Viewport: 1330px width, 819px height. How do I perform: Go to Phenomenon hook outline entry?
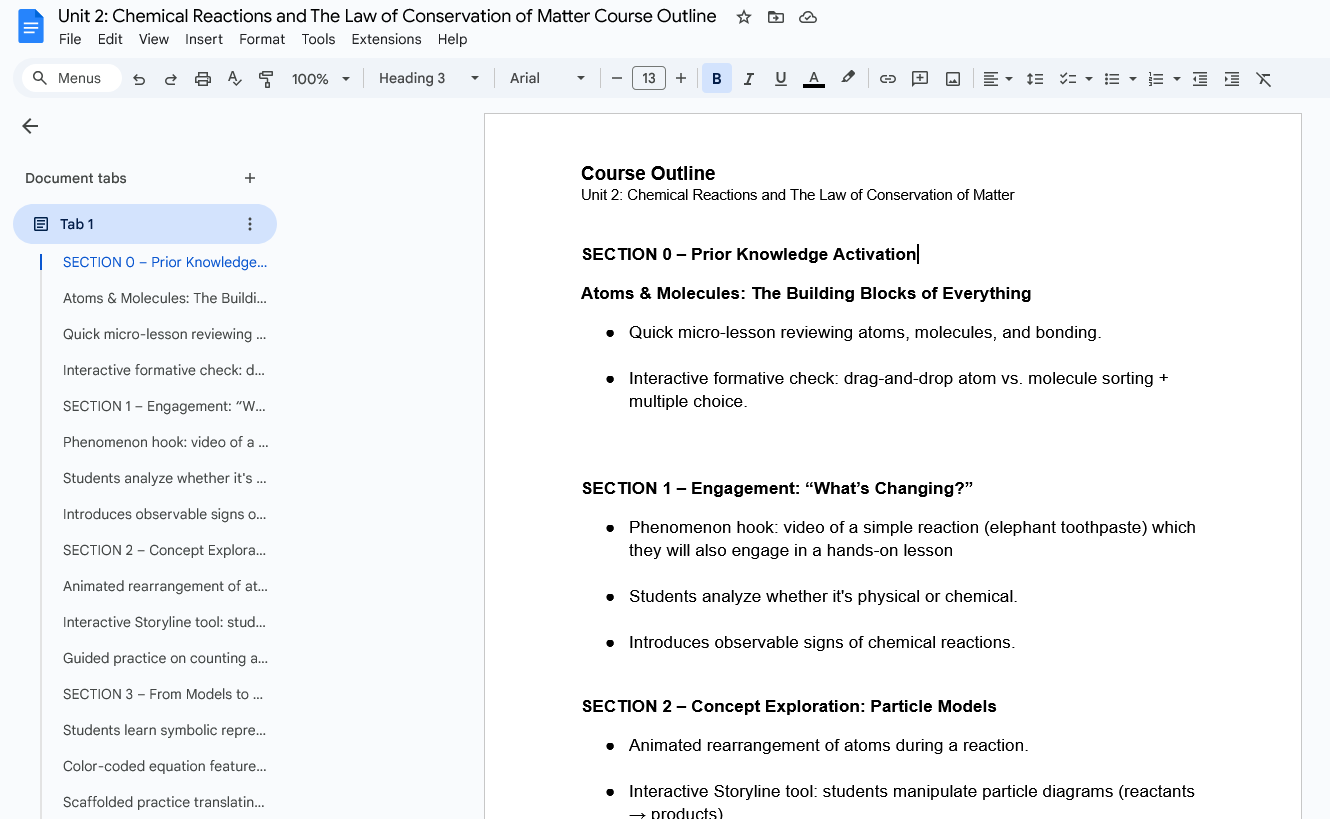tap(165, 442)
